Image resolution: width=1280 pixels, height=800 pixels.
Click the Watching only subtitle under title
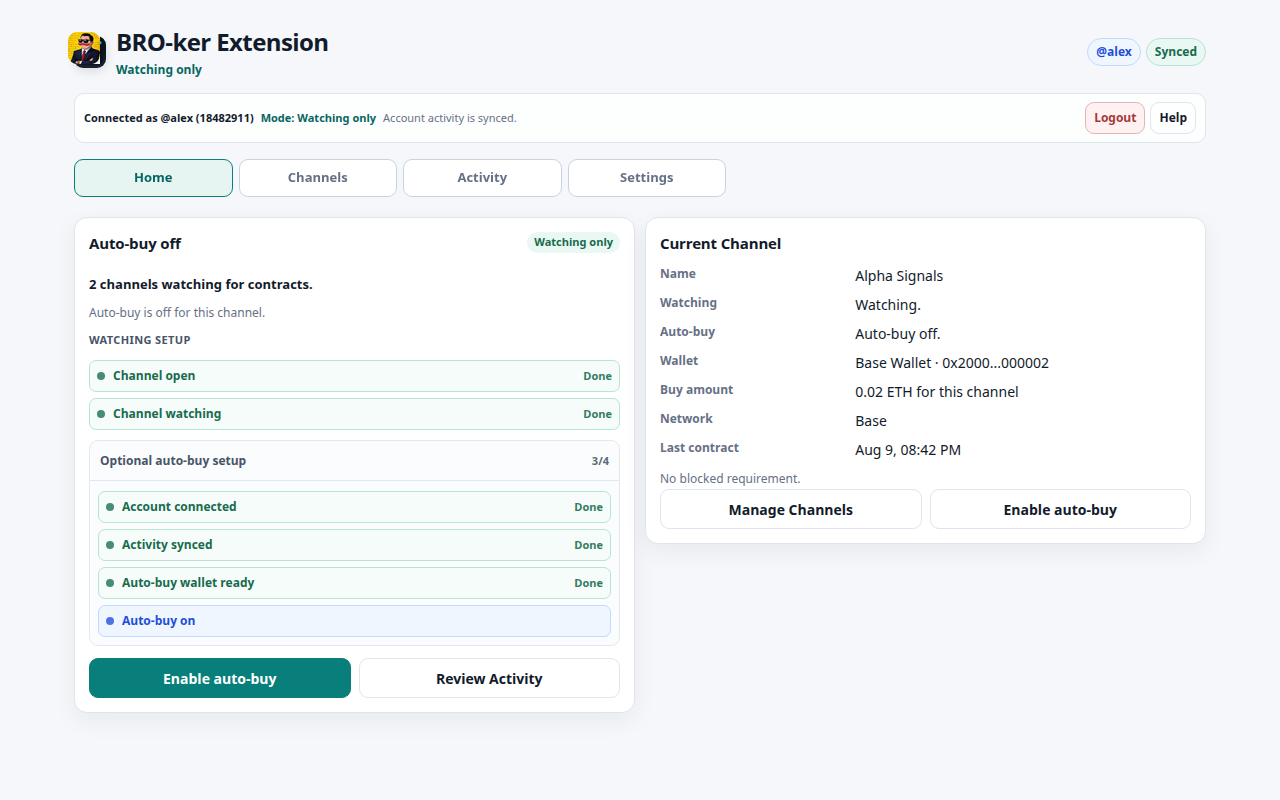point(159,70)
